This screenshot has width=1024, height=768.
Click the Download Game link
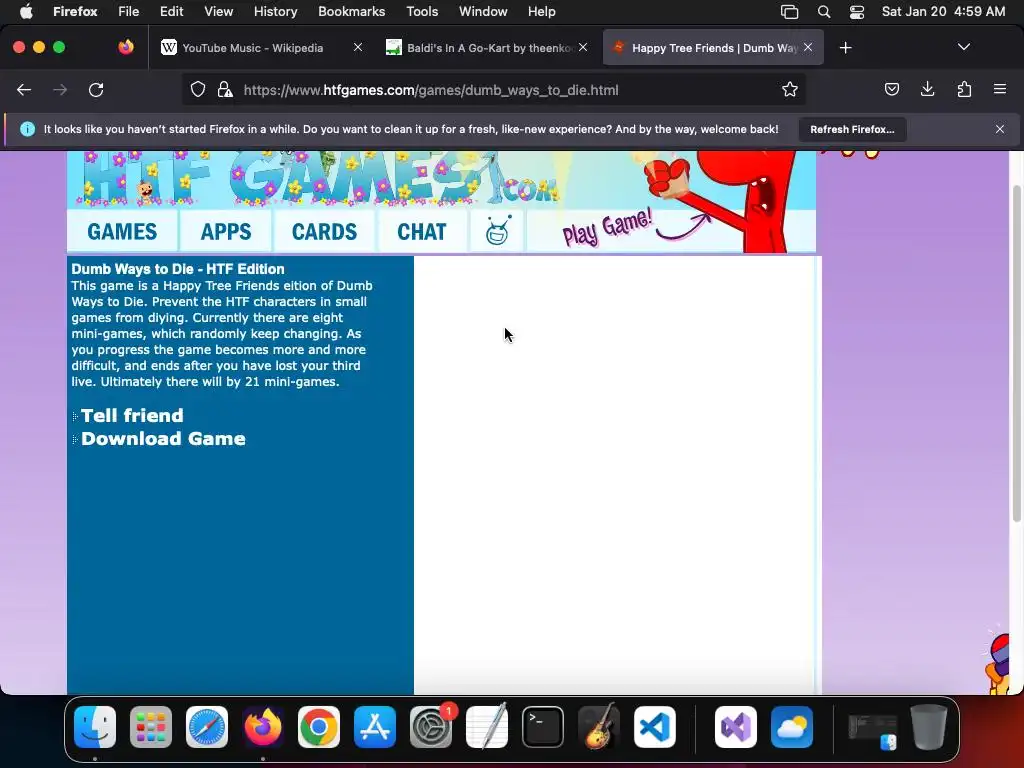click(x=163, y=439)
